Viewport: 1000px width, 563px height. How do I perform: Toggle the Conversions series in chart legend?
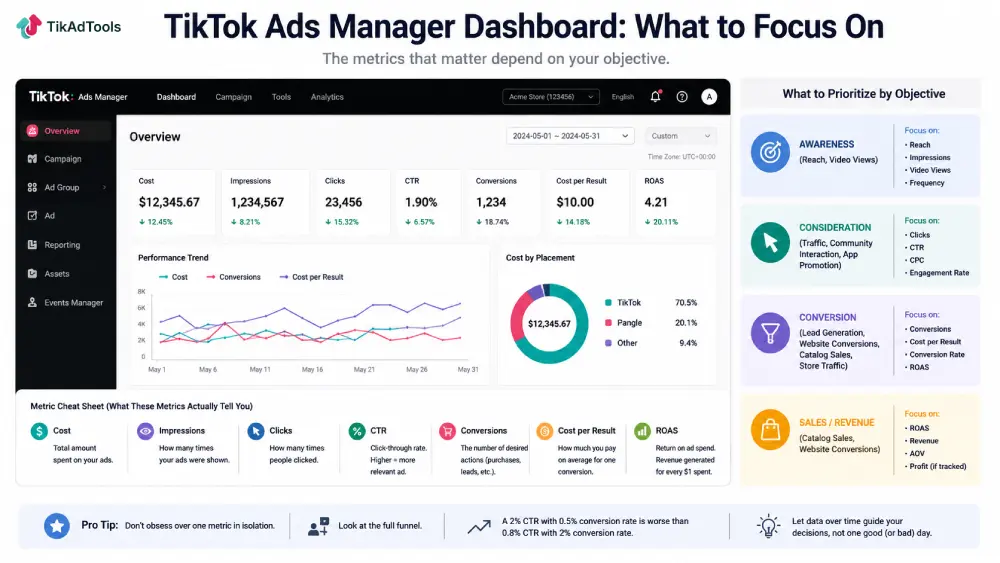pyautogui.click(x=233, y=277)
